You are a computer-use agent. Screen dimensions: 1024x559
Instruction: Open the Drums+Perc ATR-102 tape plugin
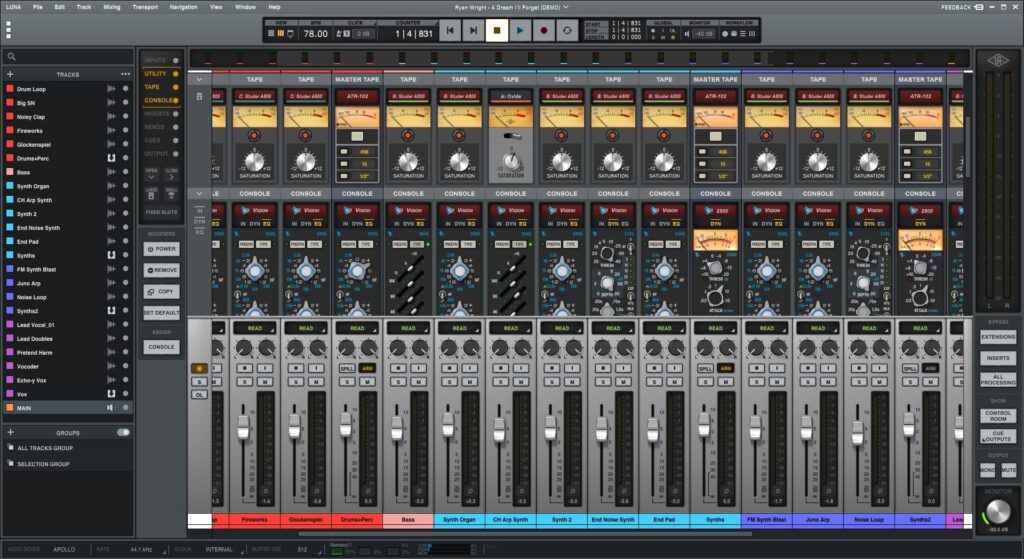coord(357,96)
